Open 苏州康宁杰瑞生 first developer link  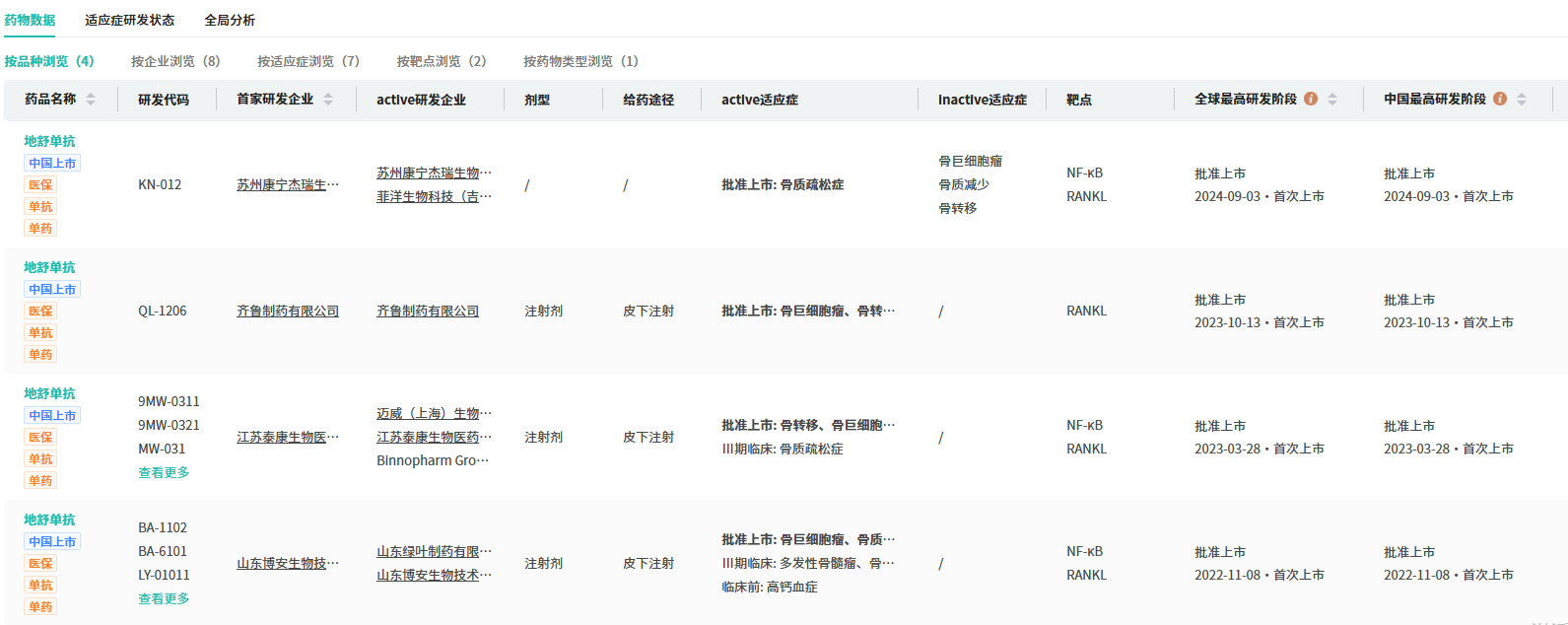coord(288,184)
